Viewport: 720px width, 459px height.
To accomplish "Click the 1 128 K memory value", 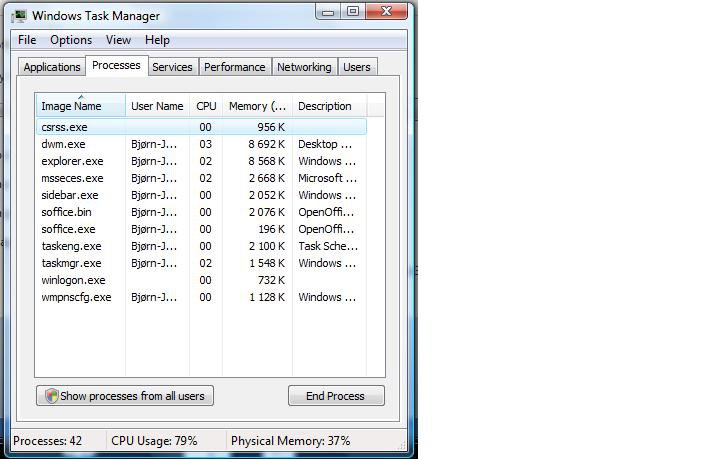I will tap(267, 297).
